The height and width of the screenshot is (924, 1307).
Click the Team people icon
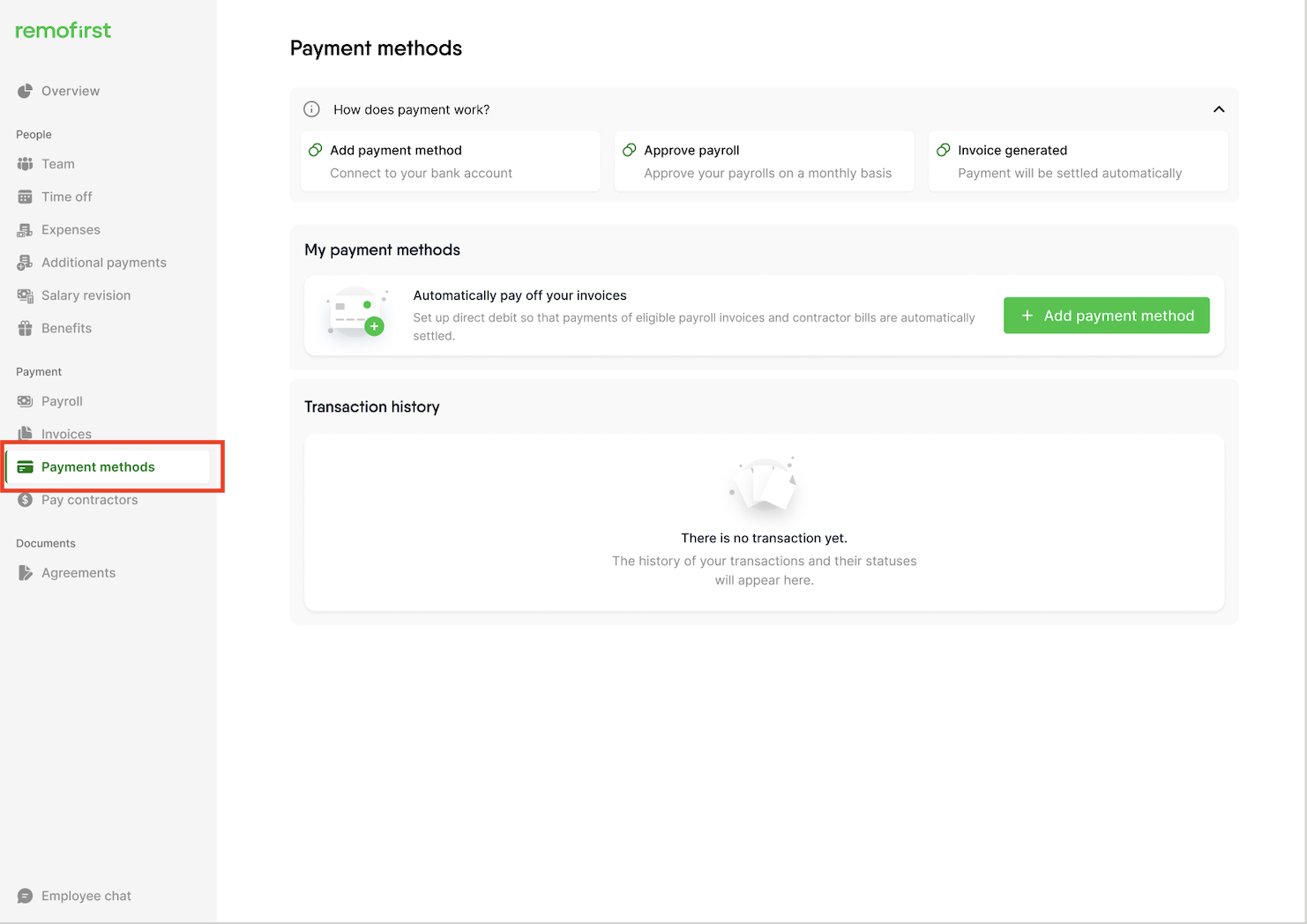click(x=25, y=164)
